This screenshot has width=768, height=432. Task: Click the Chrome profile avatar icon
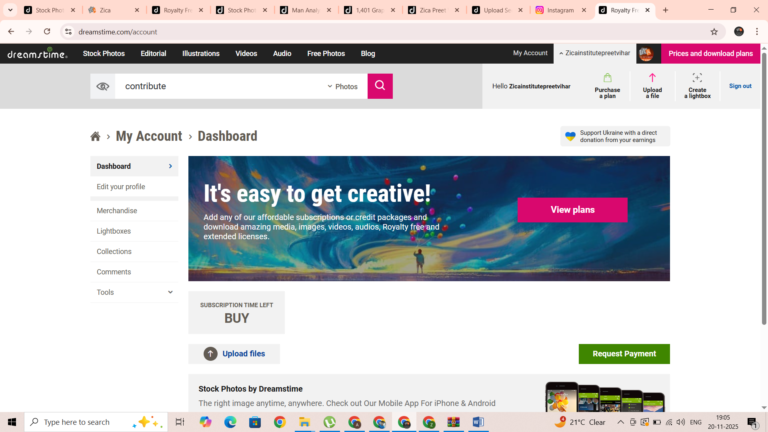(739, 31)
